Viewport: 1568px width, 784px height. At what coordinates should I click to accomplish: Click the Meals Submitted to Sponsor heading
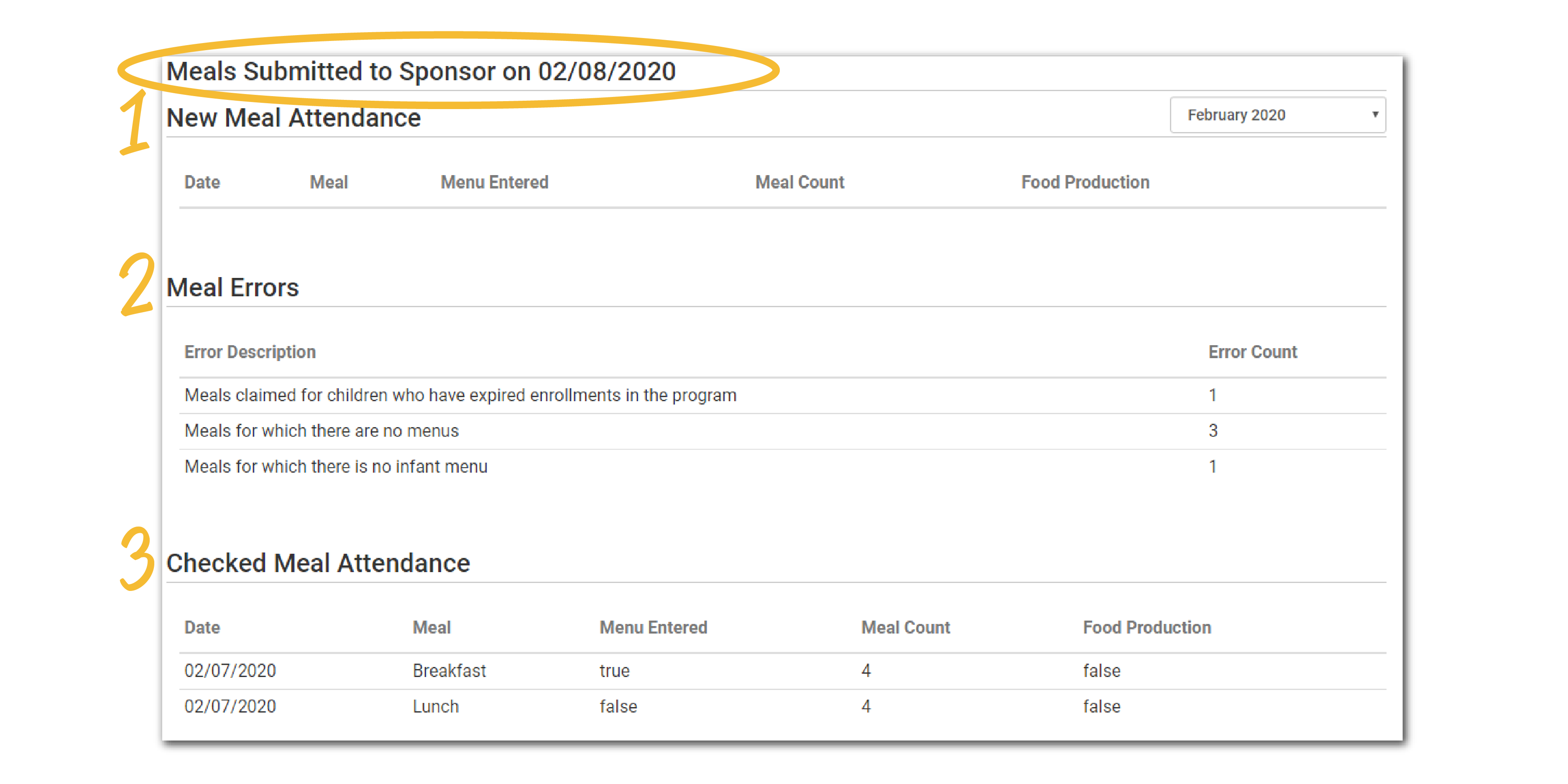[421, 72]
